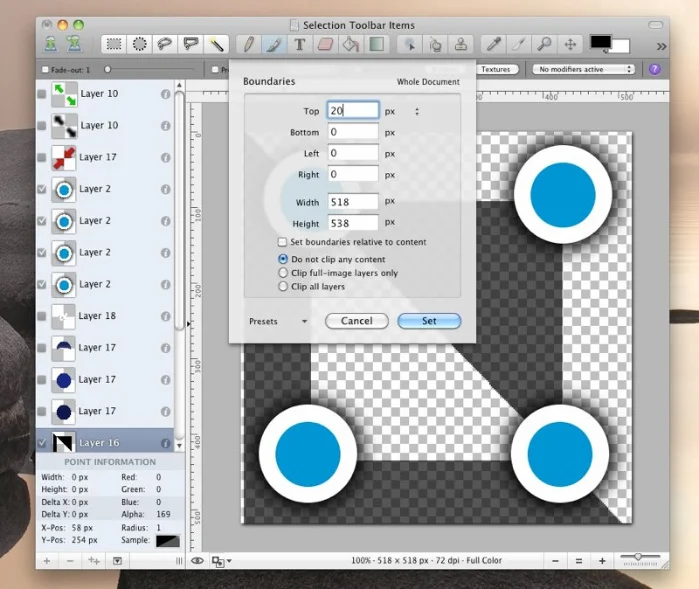Choose the Text tool in toolbar

click(300, 44)
